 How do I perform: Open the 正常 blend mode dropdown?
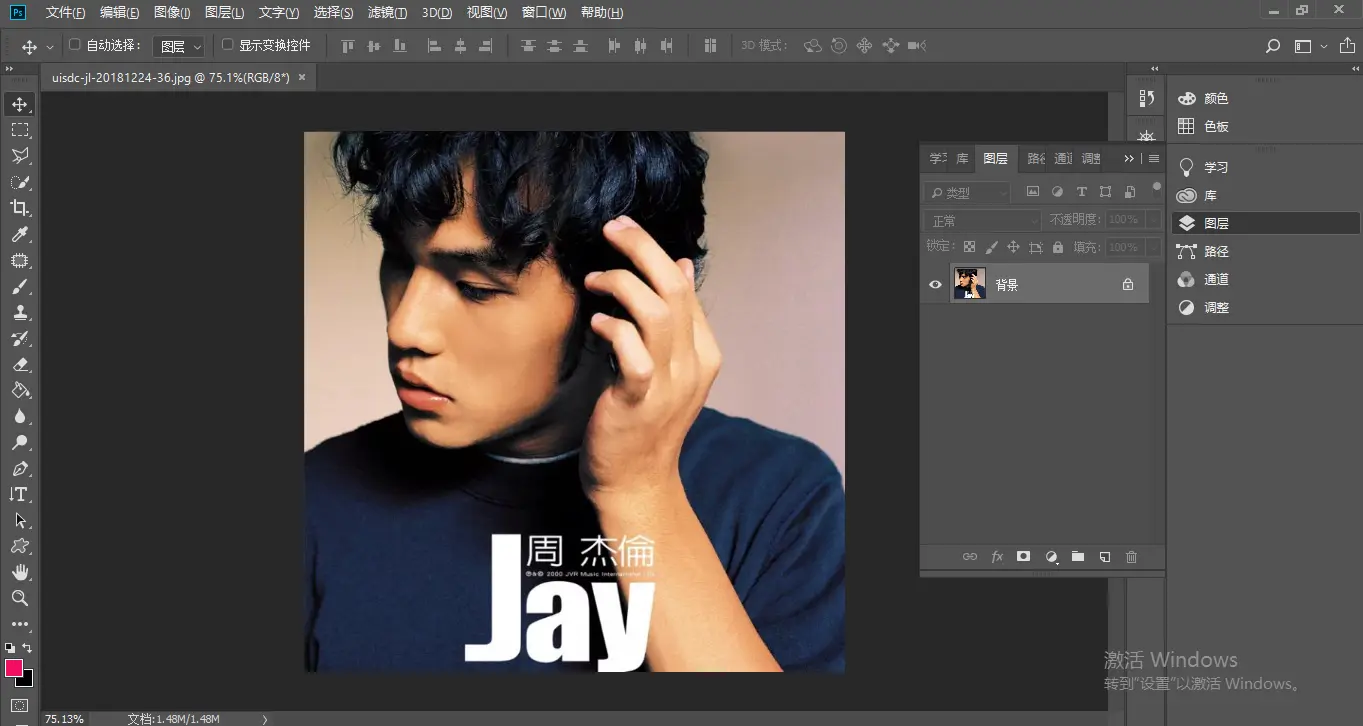(983, 220)
